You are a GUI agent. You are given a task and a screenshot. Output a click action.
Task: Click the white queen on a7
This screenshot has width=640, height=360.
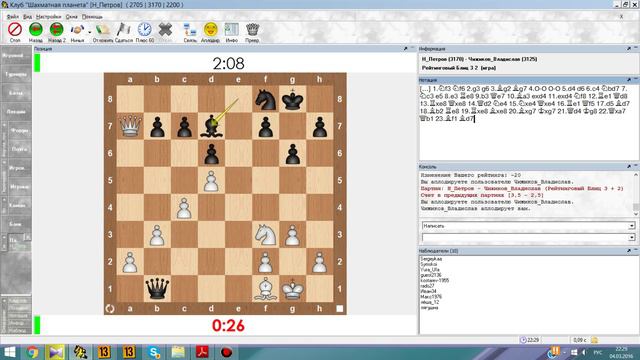130,126
